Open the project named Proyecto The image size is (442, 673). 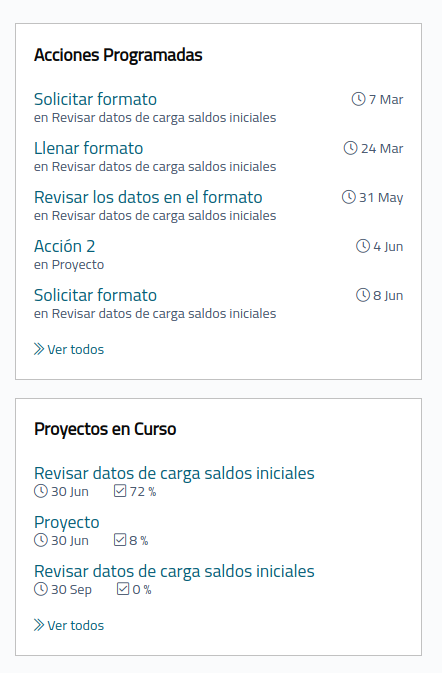[x=67, y=522]
